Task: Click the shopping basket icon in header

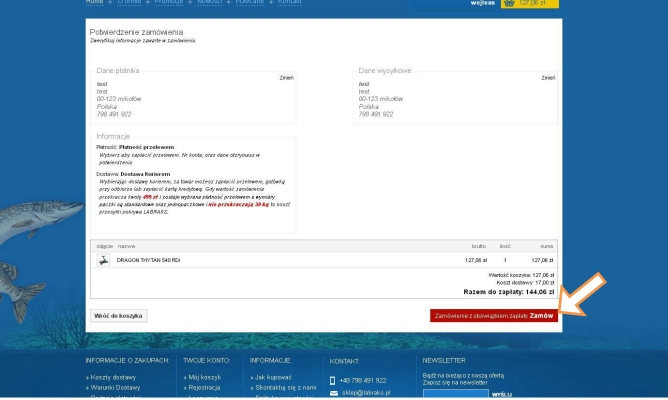Action: pos(509,3)
